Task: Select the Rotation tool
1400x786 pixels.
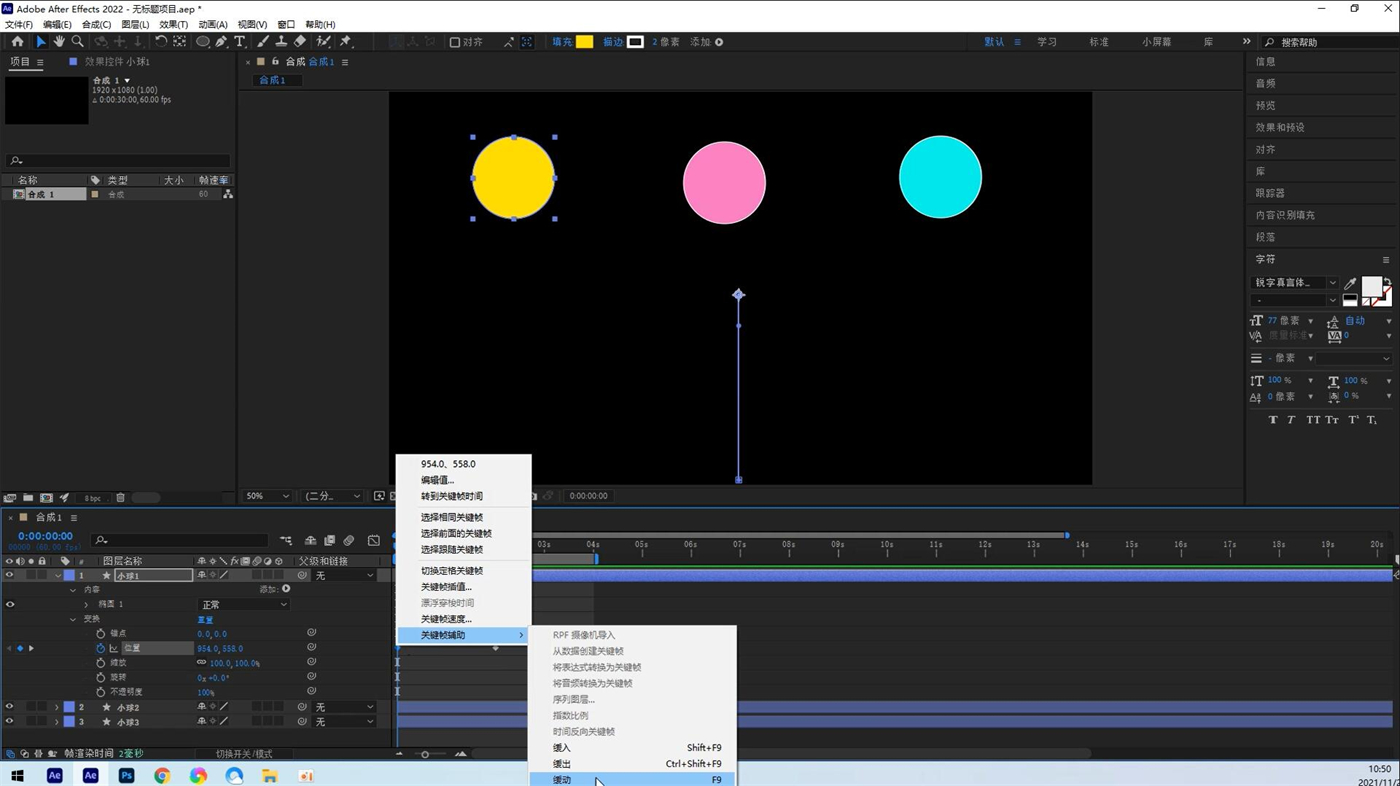Action: 160,42
